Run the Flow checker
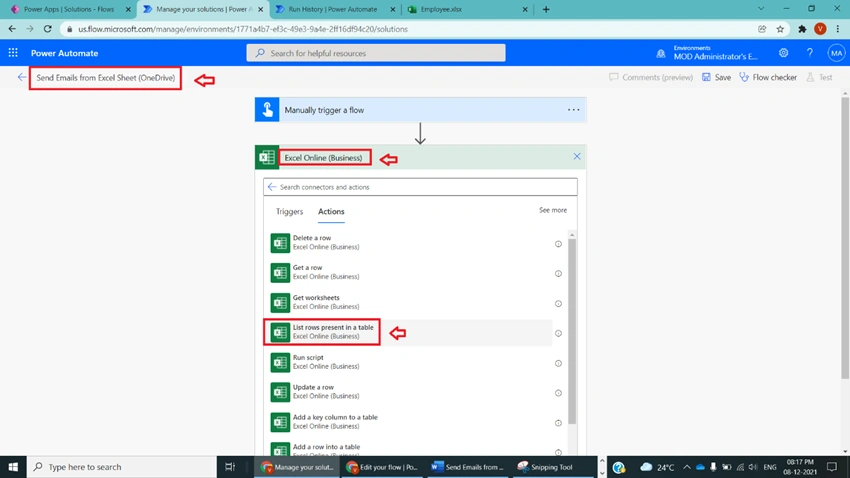The width and height of the screenshot is (850, 478). (768, 77)
